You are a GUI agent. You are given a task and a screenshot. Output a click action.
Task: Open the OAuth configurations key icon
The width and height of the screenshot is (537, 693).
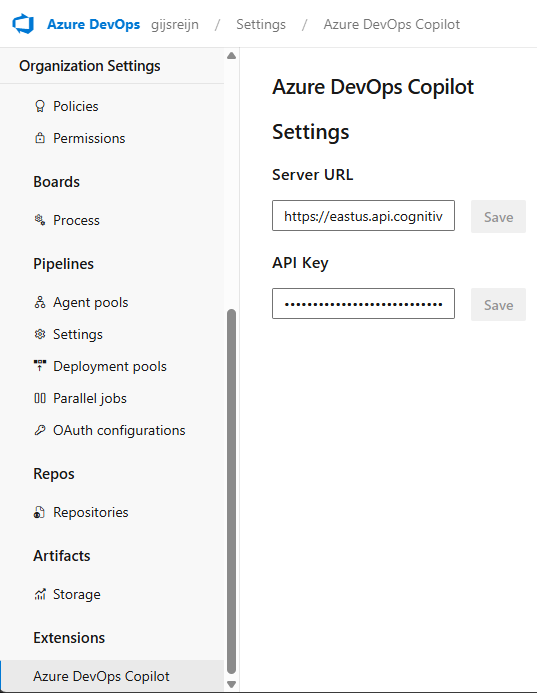point(40,430)
